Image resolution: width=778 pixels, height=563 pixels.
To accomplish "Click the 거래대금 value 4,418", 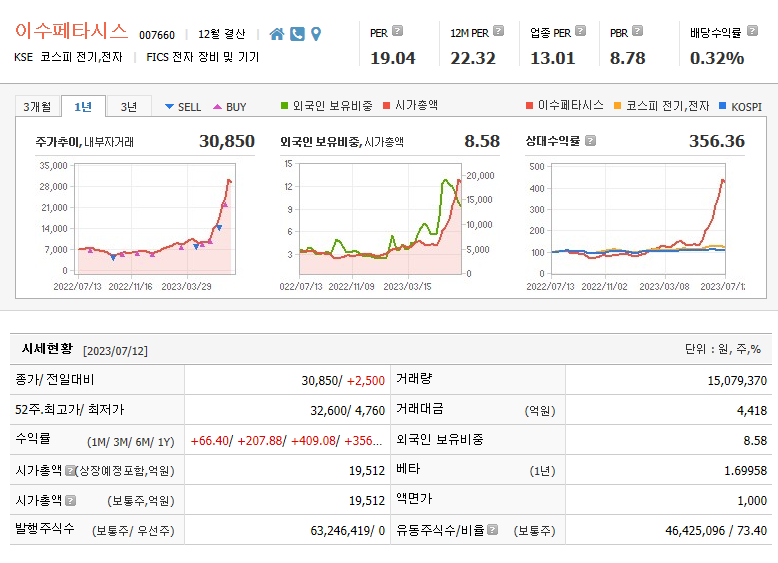I will pos(752,411).
